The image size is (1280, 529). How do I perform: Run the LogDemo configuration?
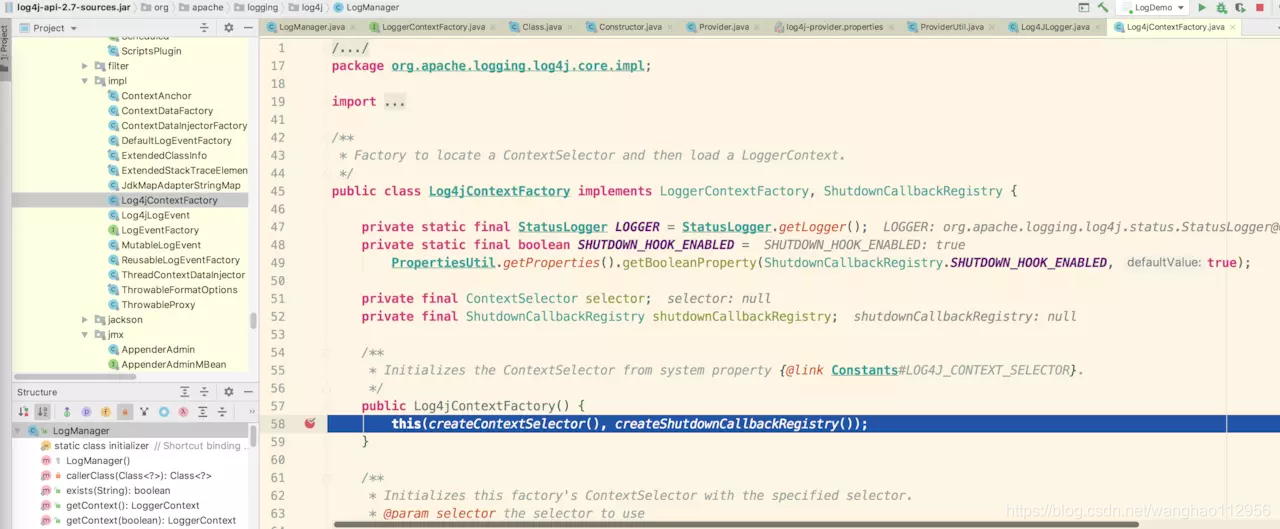(x=1202, y=7)
